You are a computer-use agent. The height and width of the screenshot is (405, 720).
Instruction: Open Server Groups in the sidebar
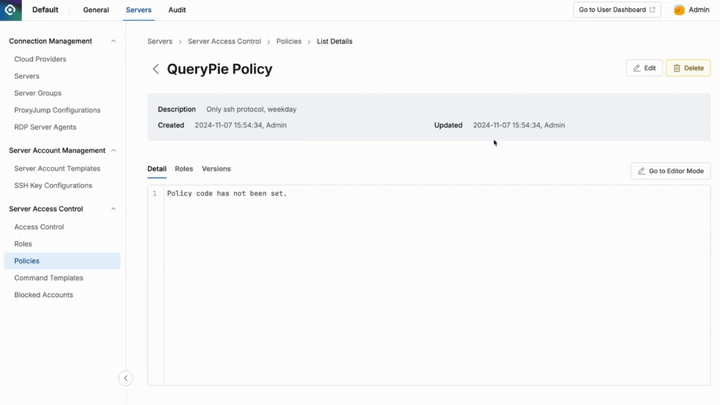point(38,93)
